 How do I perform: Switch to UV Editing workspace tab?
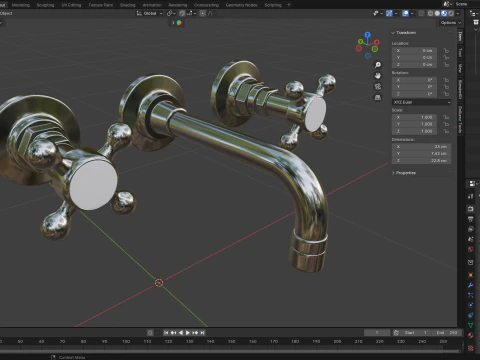[x=71, y=5]
